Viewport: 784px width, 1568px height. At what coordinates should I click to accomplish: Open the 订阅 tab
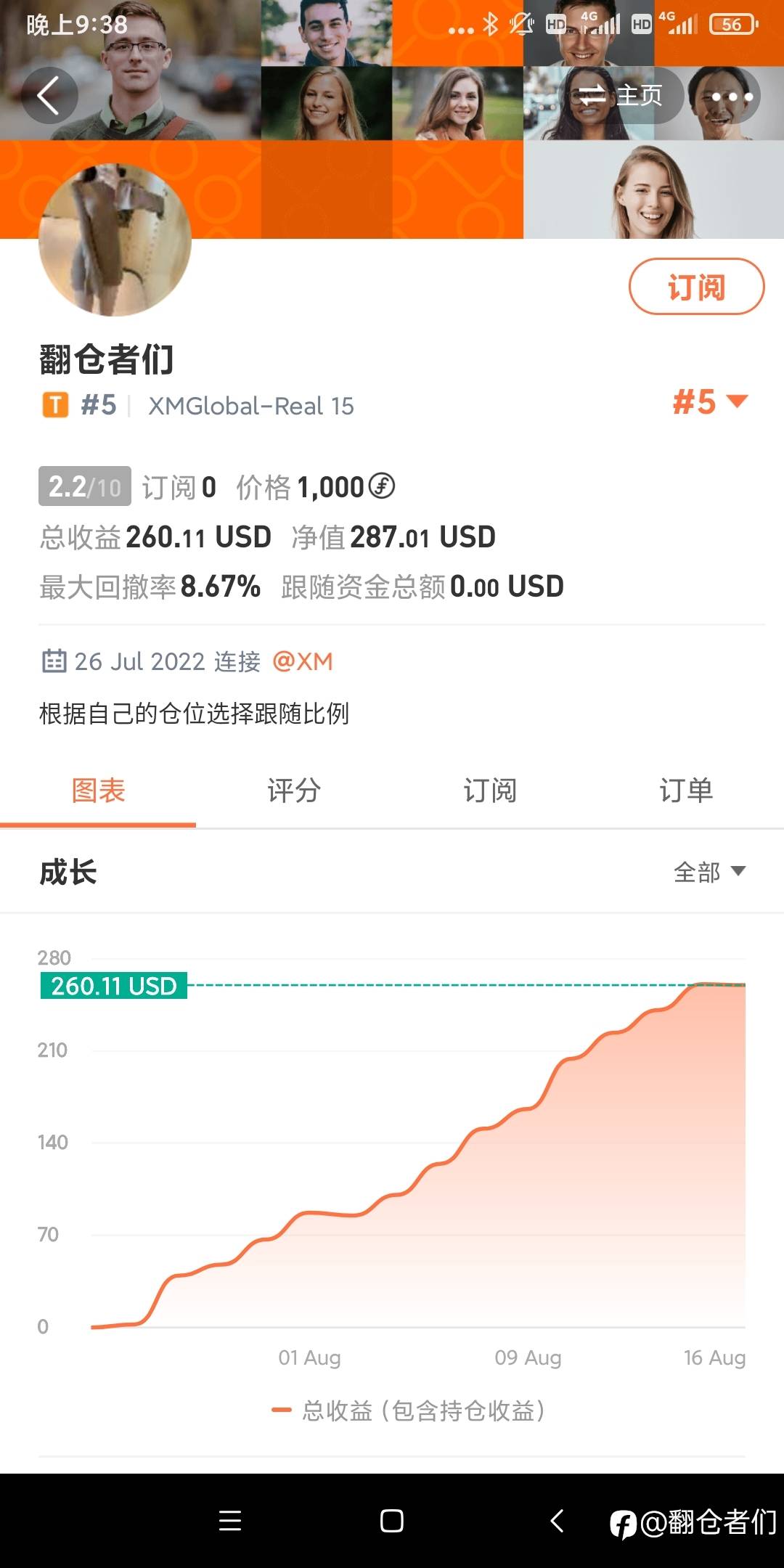coord(490,791)
